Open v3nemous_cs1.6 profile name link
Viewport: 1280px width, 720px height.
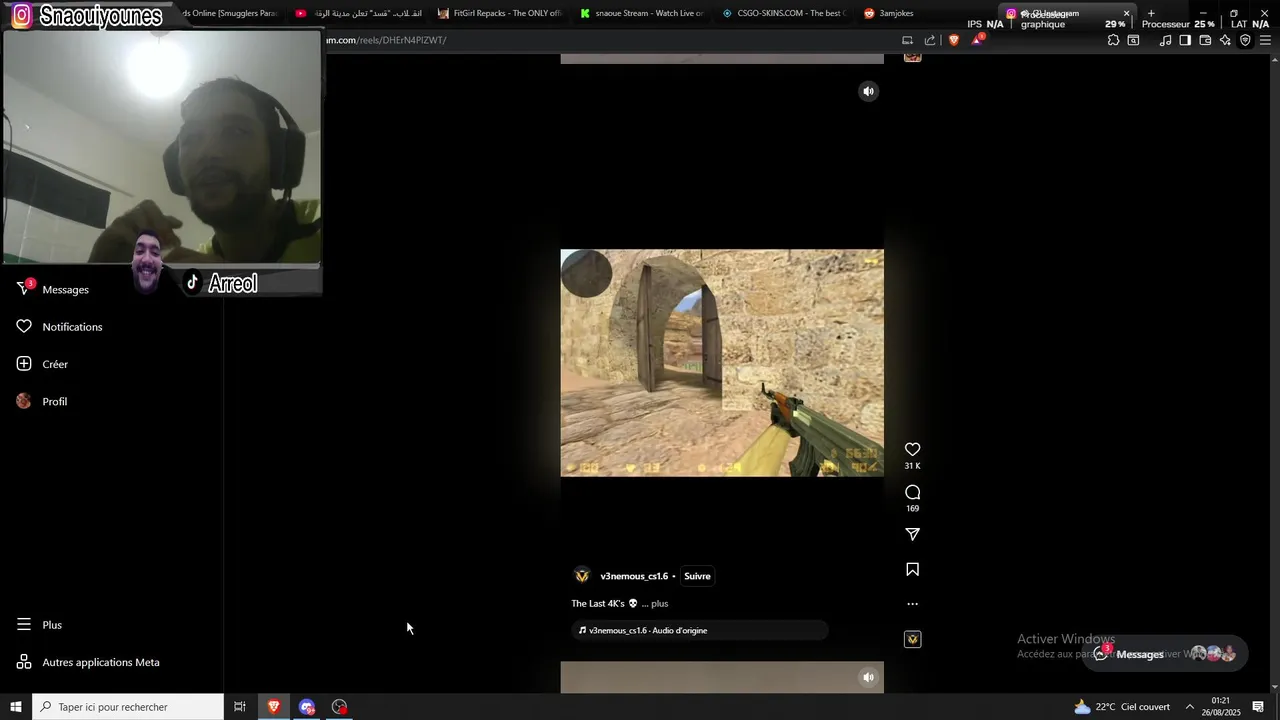click(x=634, y=576)
